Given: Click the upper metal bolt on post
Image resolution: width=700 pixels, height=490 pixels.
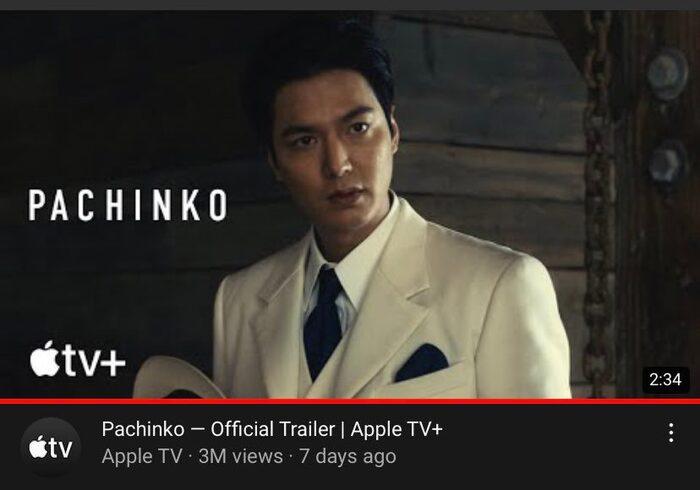Looking at the screenshot, I should click(667, 73).
